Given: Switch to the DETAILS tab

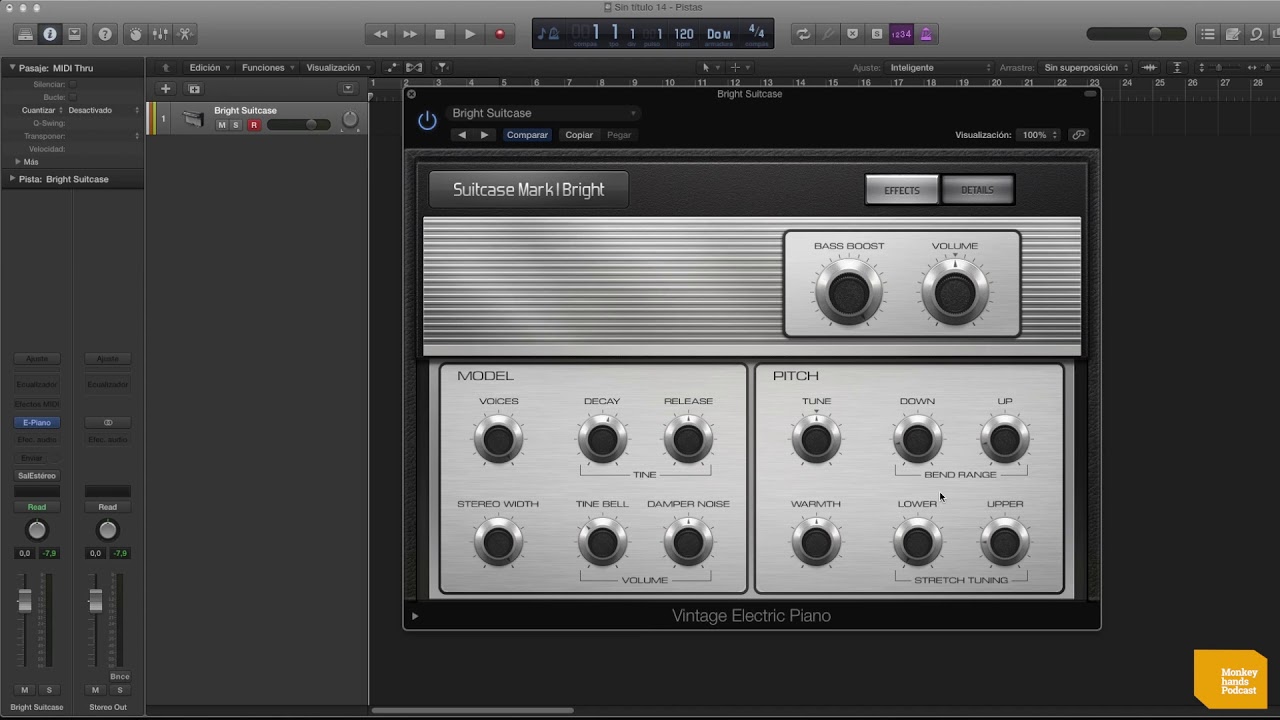Looking at the screenshot, I should 978,190.
